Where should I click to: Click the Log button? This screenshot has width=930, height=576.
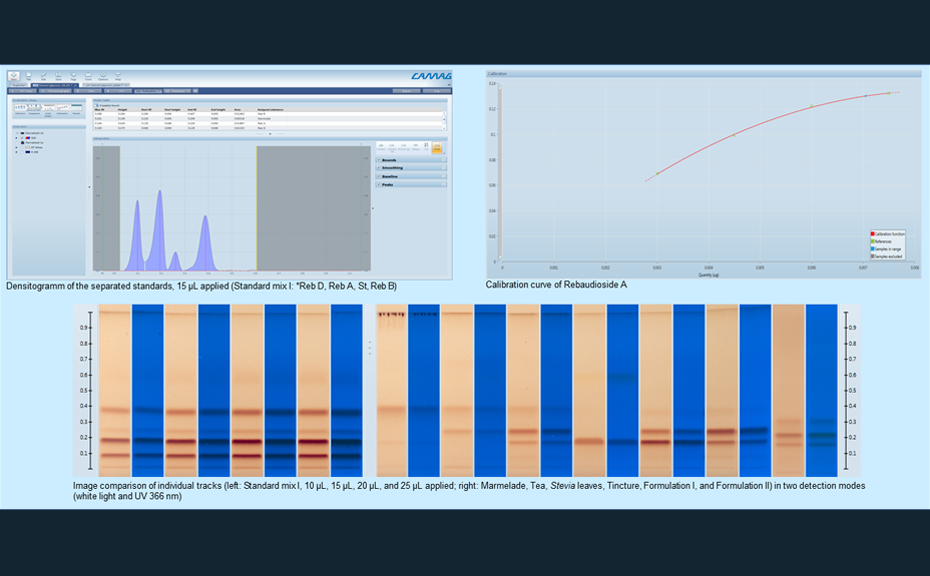click(436, 91)
